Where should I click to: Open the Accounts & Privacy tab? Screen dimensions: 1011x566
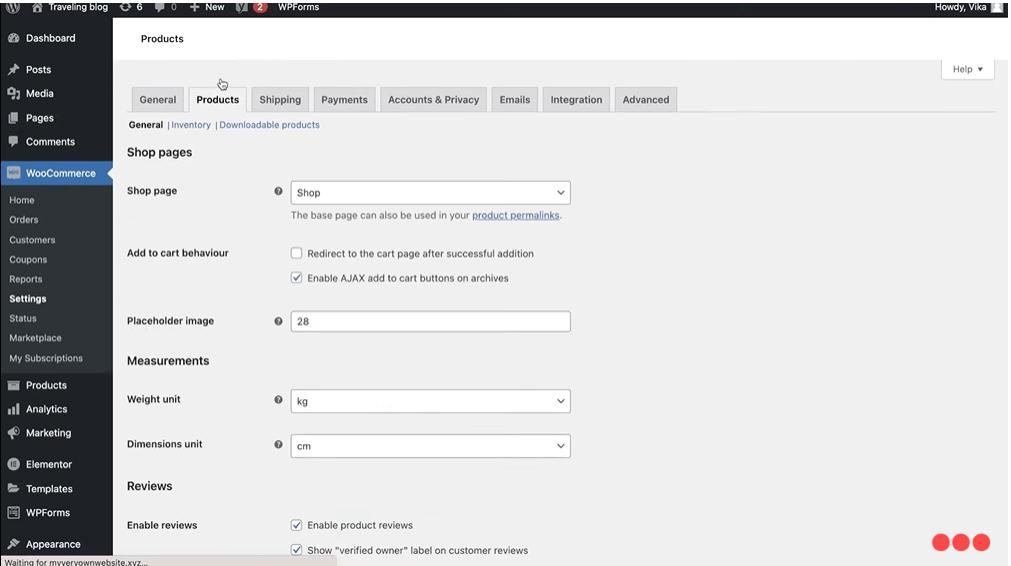[434, 100]
